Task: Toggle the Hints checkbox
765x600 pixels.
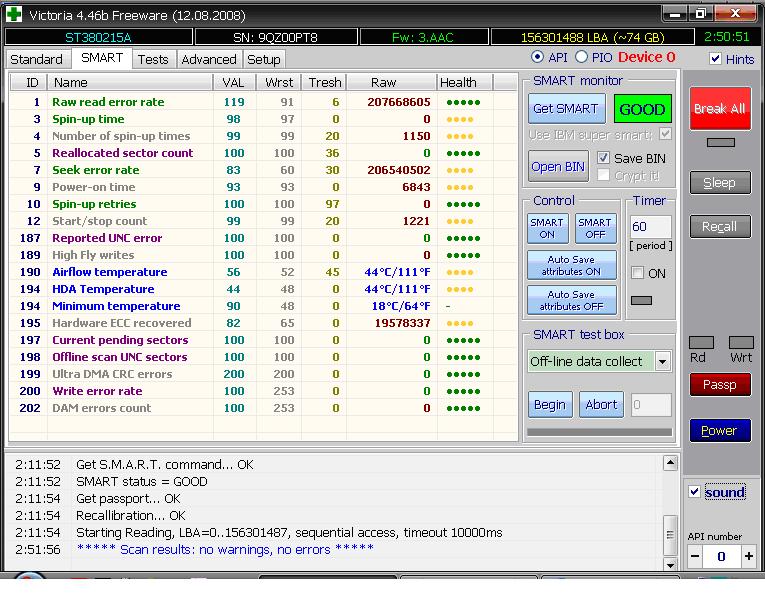Action: (x=715, y=59)
